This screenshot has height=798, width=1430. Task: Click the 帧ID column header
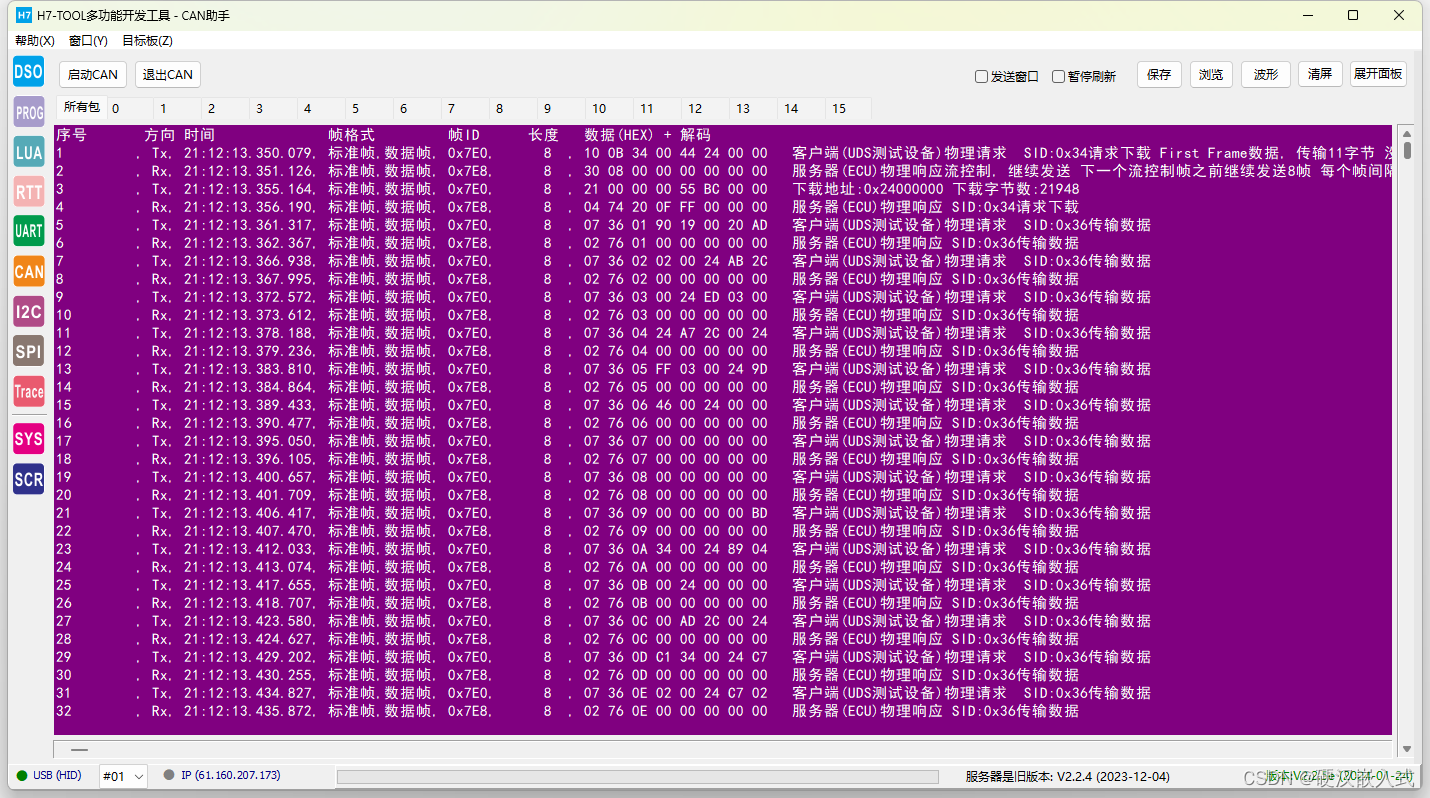click(x=464, y=135)
